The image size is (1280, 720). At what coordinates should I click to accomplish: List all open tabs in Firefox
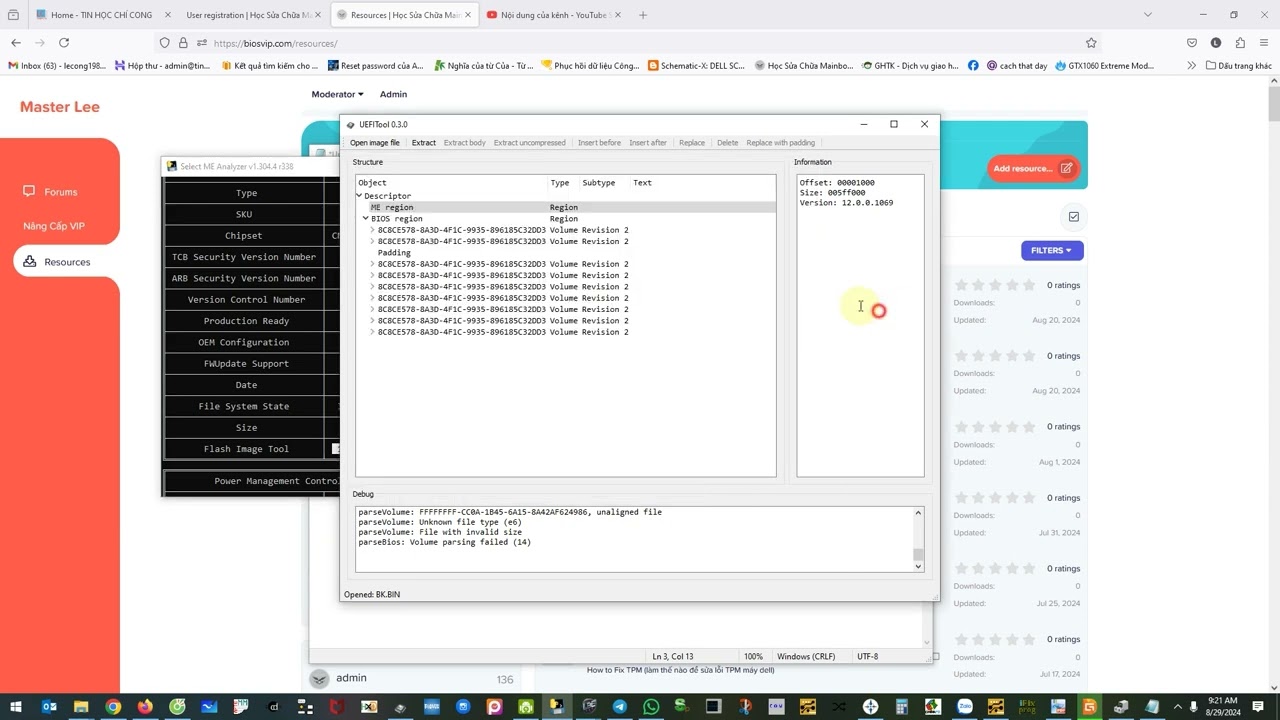pos(1147,15)
